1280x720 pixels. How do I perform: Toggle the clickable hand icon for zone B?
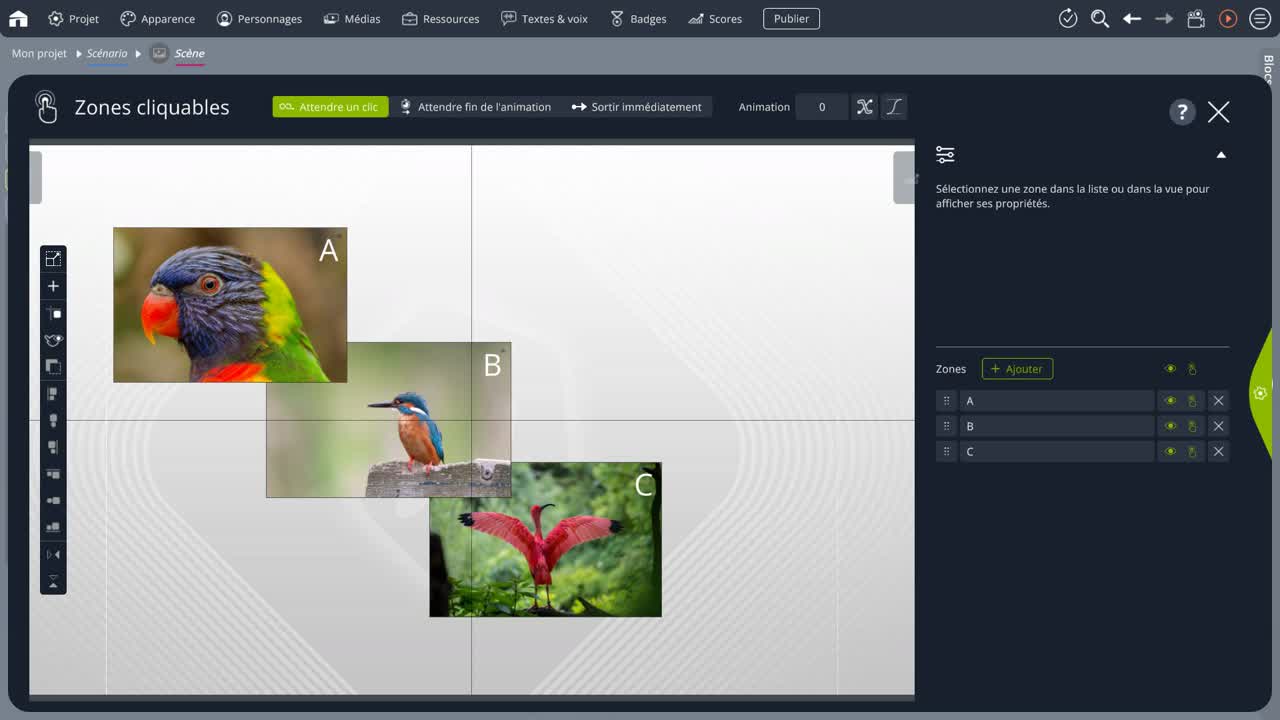[1192, 426]
